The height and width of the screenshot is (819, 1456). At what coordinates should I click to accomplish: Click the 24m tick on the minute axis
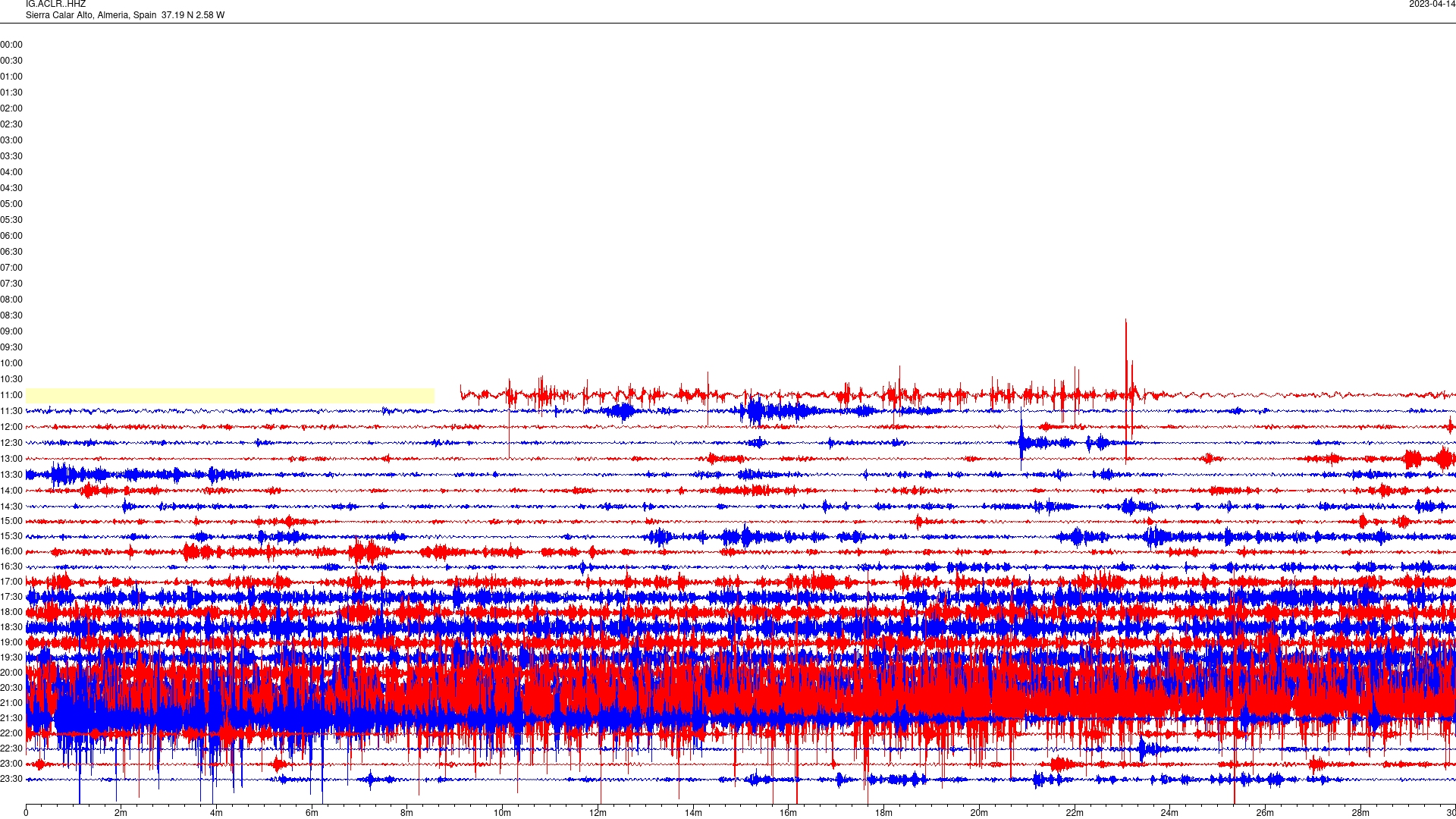point(1170,813)
